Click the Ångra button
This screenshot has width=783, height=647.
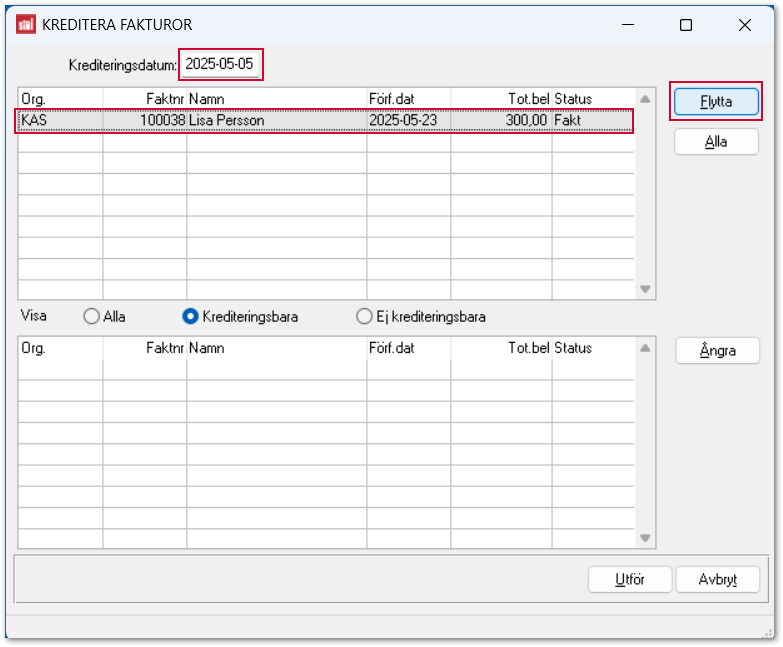[718, 350]
